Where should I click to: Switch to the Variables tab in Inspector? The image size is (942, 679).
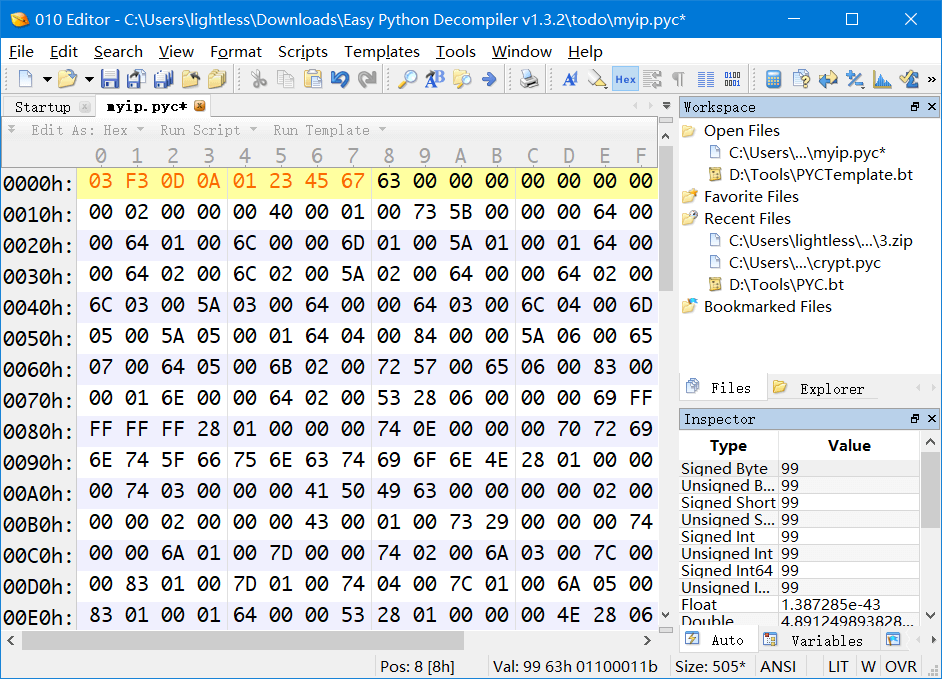[816, 641]
